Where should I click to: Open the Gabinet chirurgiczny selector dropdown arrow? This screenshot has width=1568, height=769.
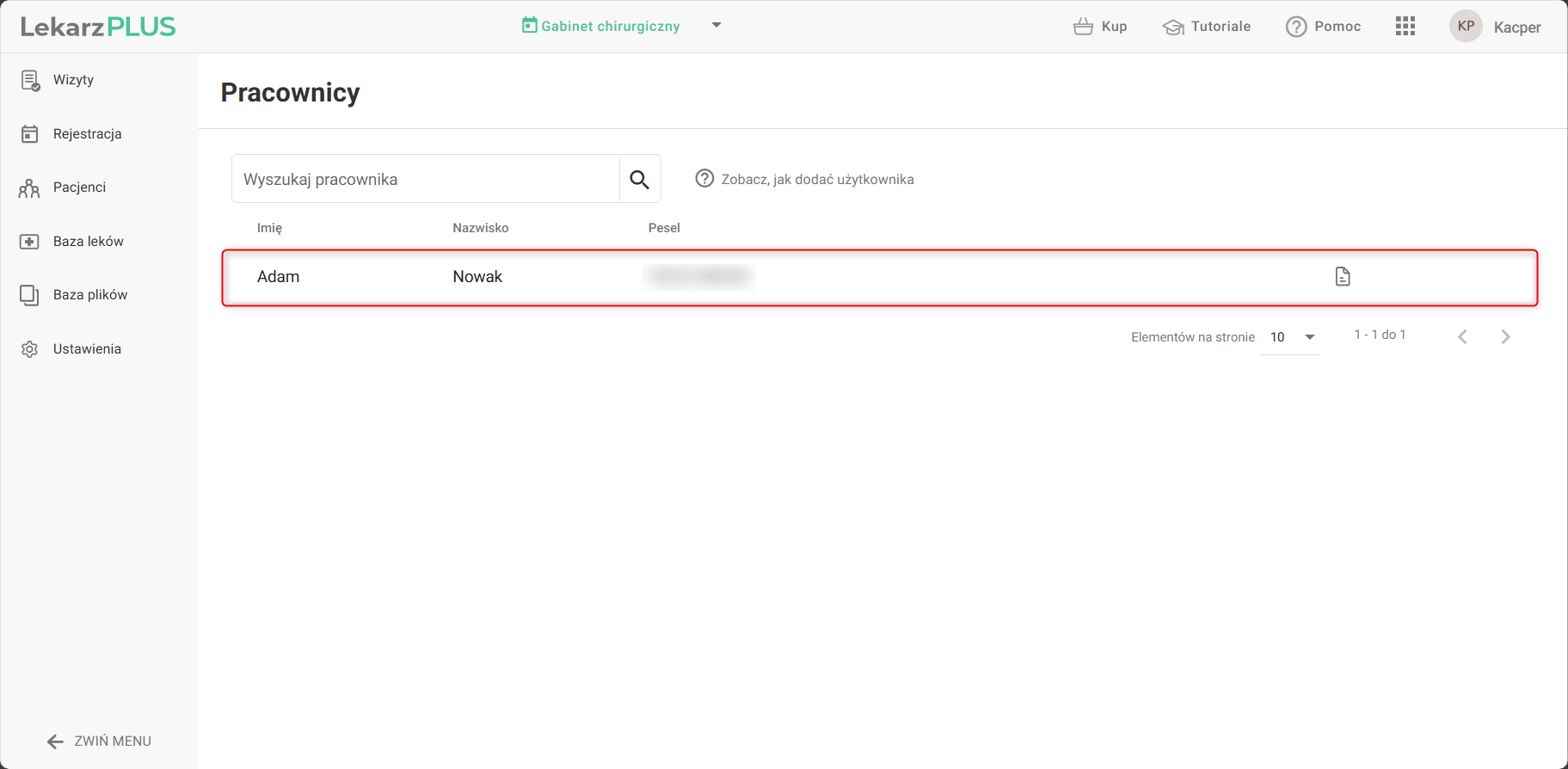pos(716,26)
